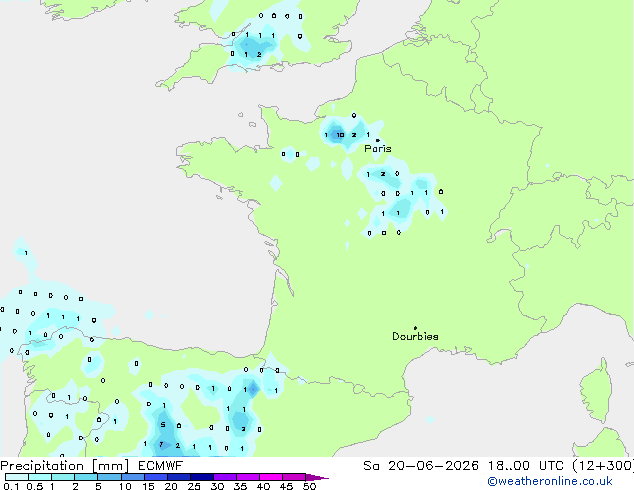The height and width of the screenshot is (490, 634).
Task: Click the dark blue Pyrenees precipitation cell
Action: pos(253,389)
